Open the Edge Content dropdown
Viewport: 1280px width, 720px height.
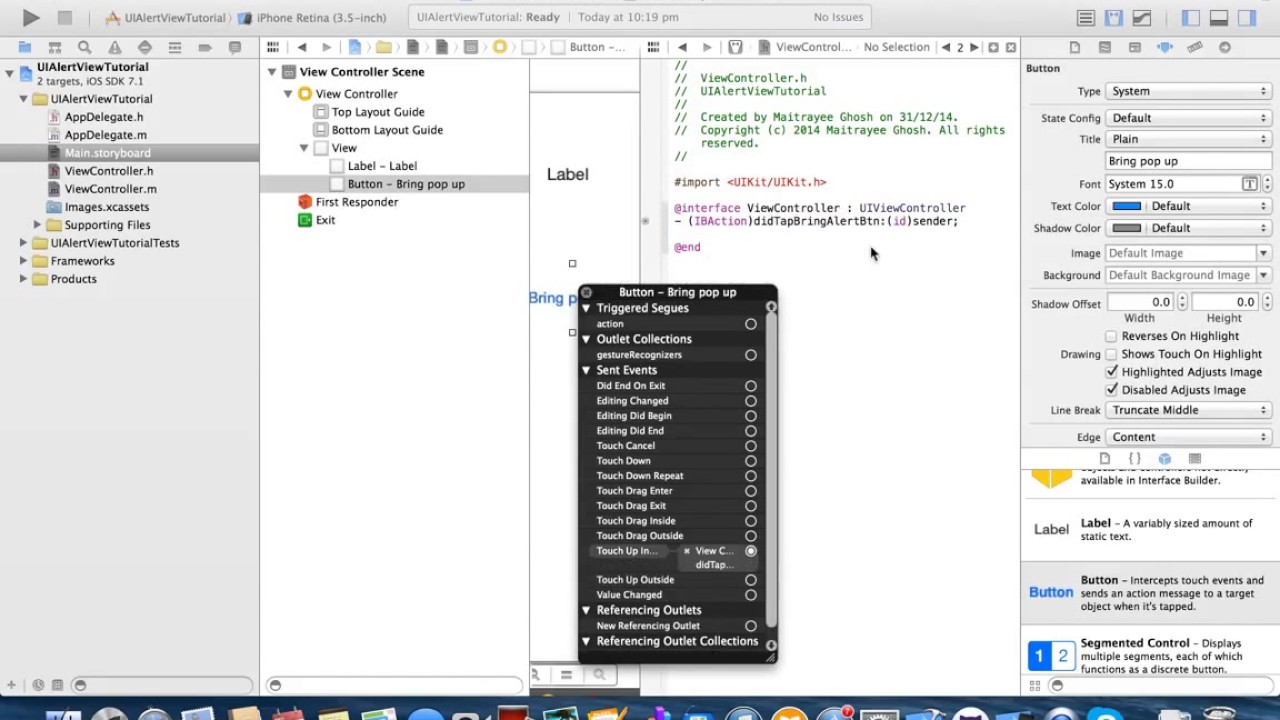(1188, 437)
